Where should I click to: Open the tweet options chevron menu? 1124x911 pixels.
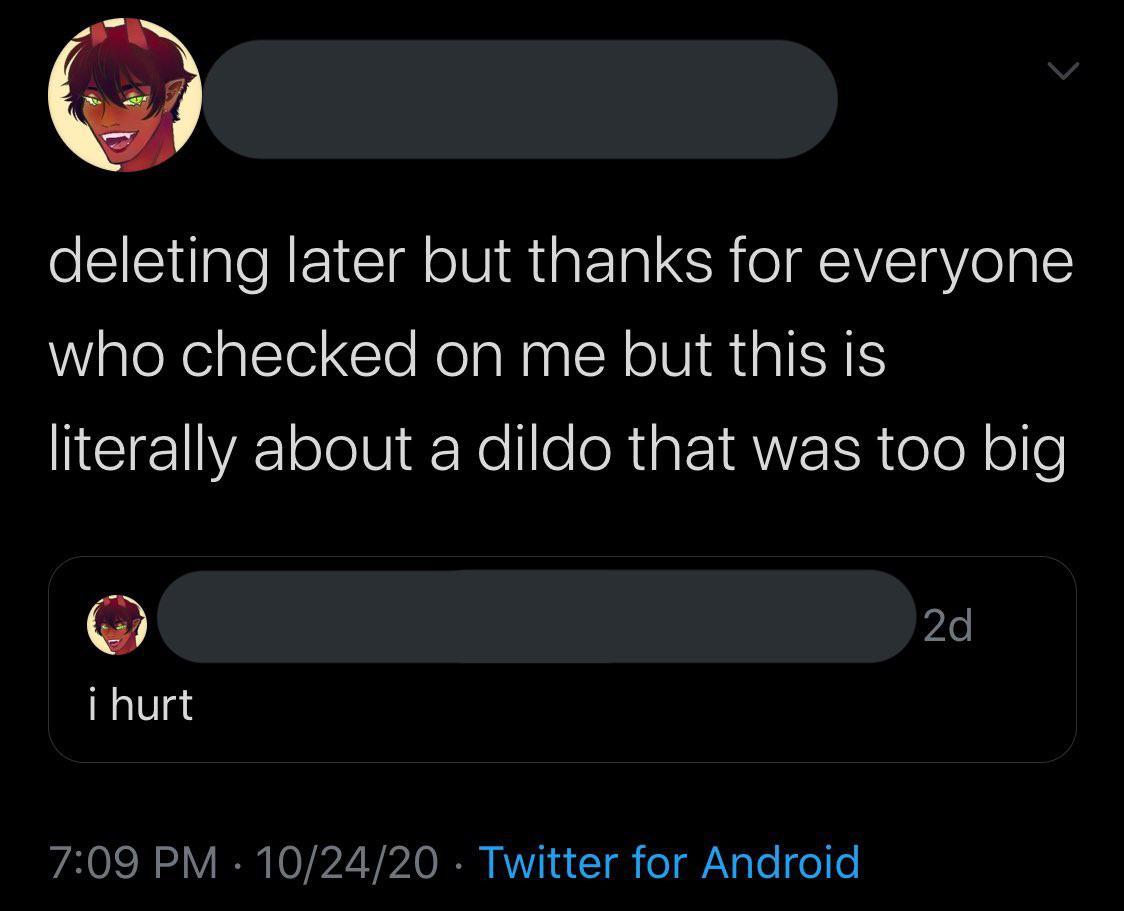click(1063, 70)
